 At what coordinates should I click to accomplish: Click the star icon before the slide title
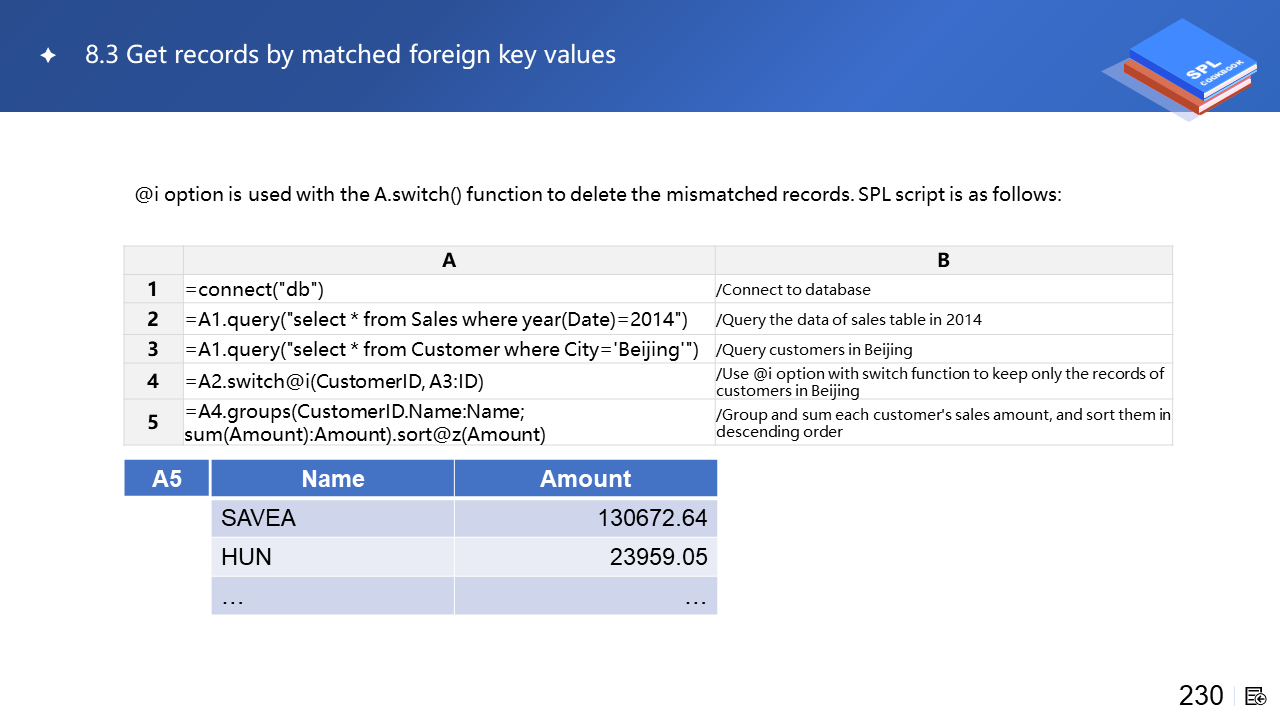[48, 56]
